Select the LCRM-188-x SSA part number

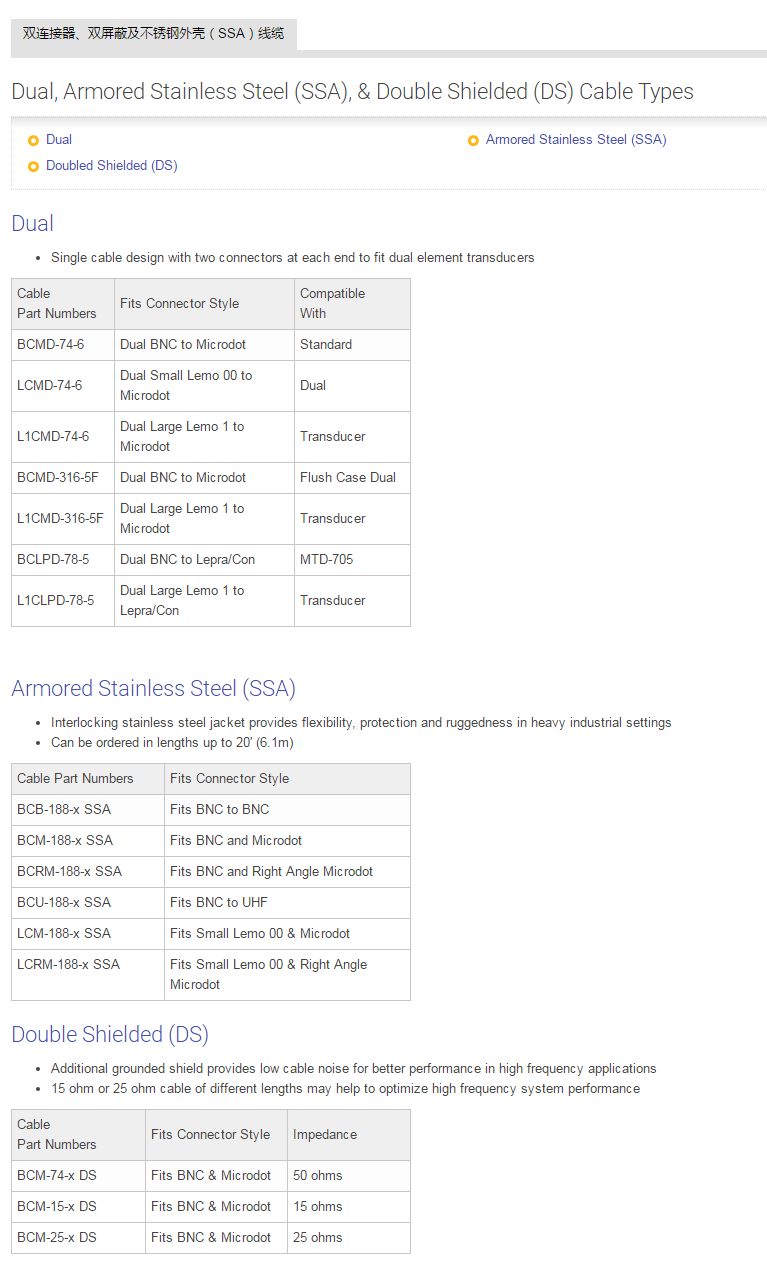(68, 965)
